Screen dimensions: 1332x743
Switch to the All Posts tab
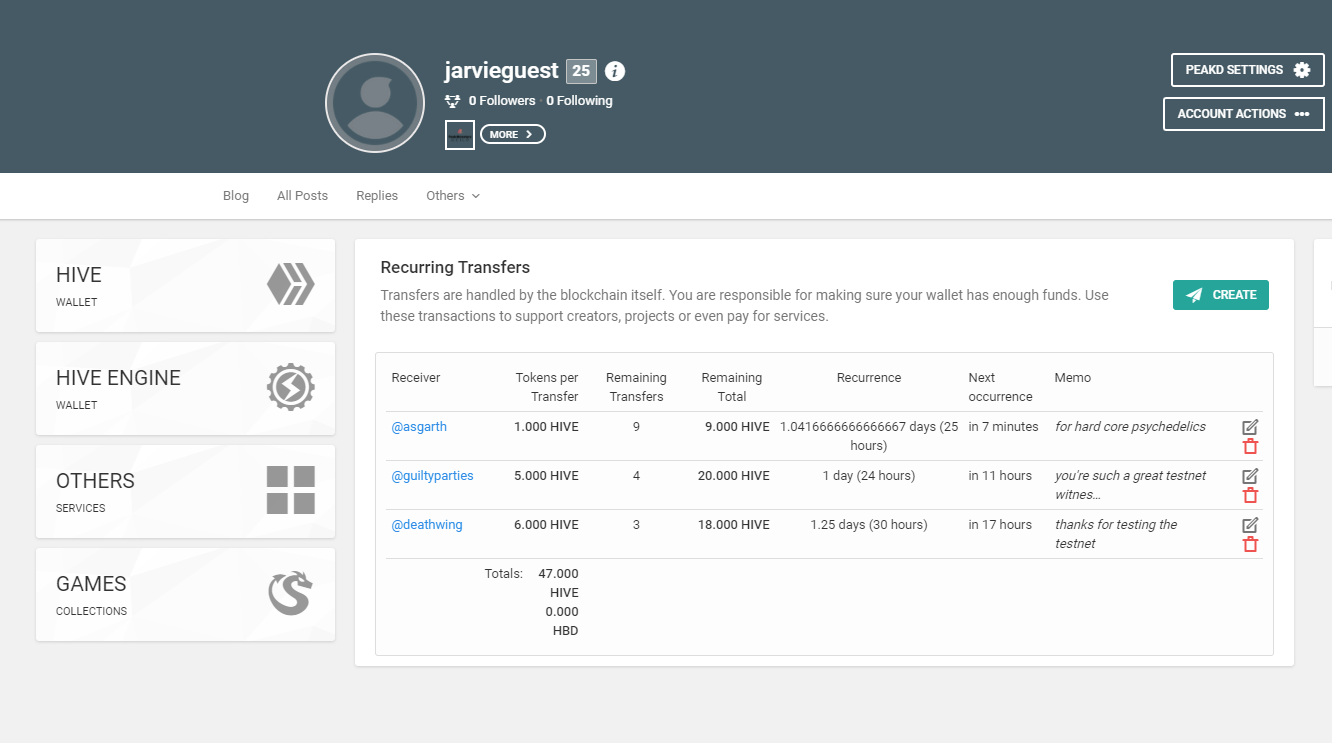point(302,196)
